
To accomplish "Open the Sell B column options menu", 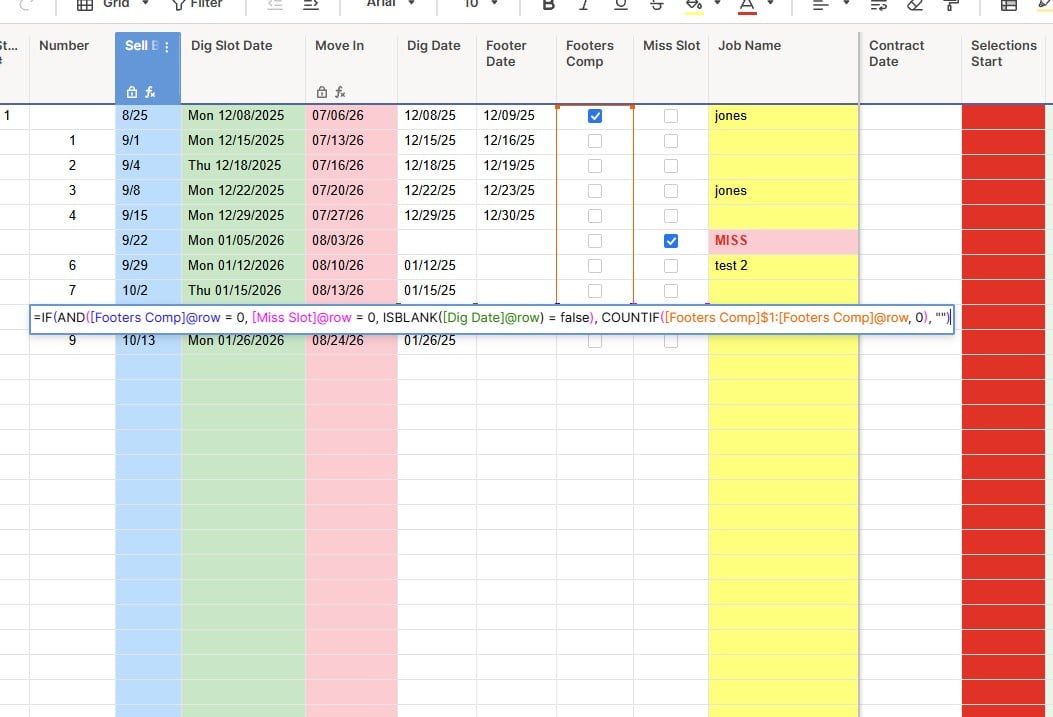I will (167, 47).
